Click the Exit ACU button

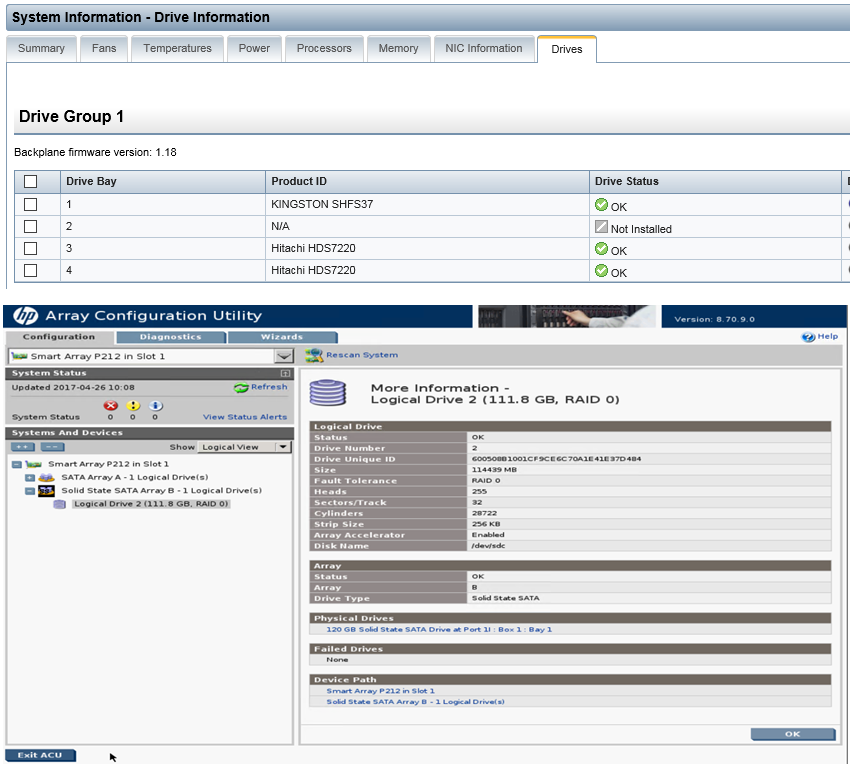coord(40,755)
